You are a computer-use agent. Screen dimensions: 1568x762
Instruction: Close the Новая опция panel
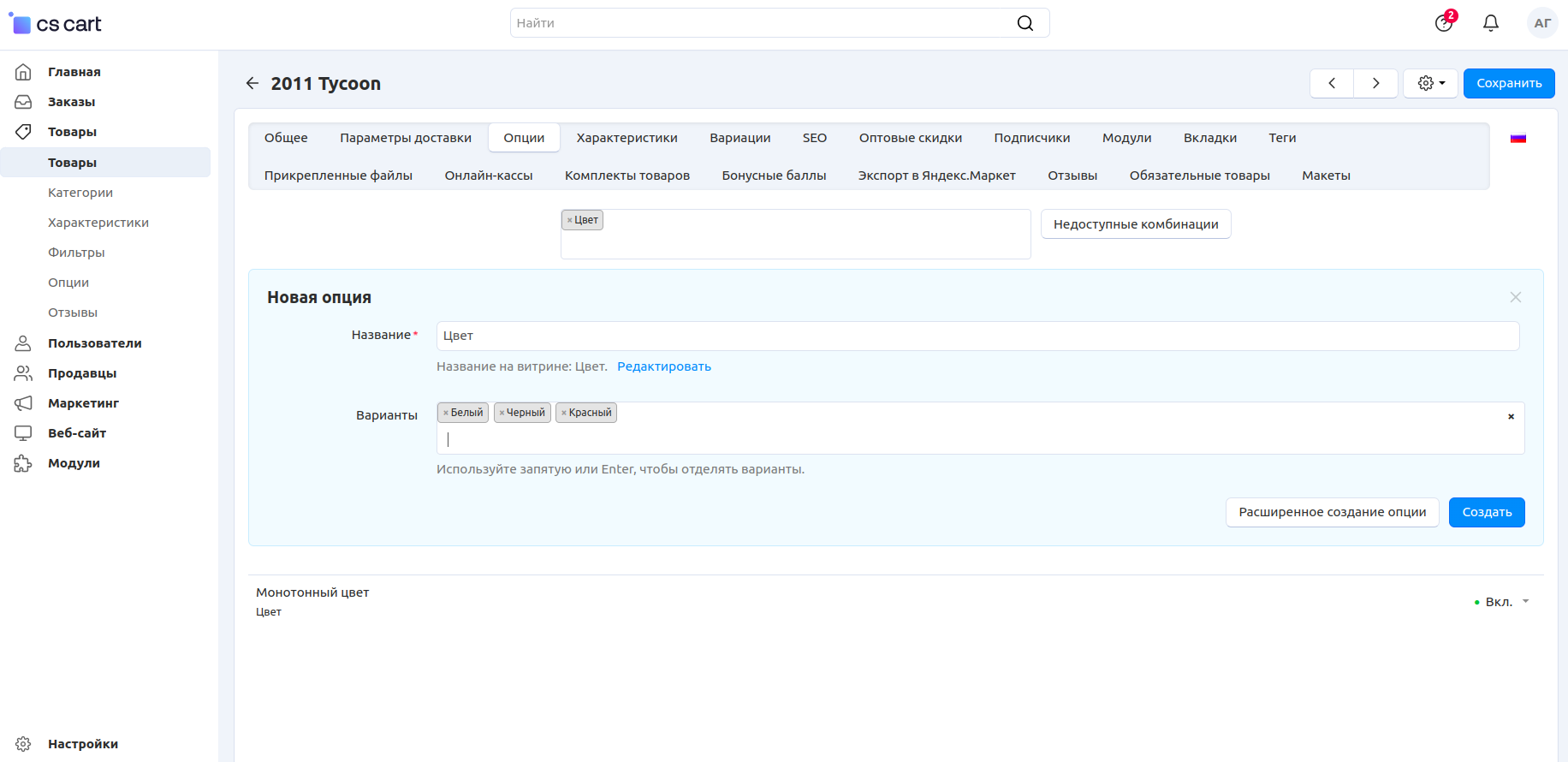1515,297
